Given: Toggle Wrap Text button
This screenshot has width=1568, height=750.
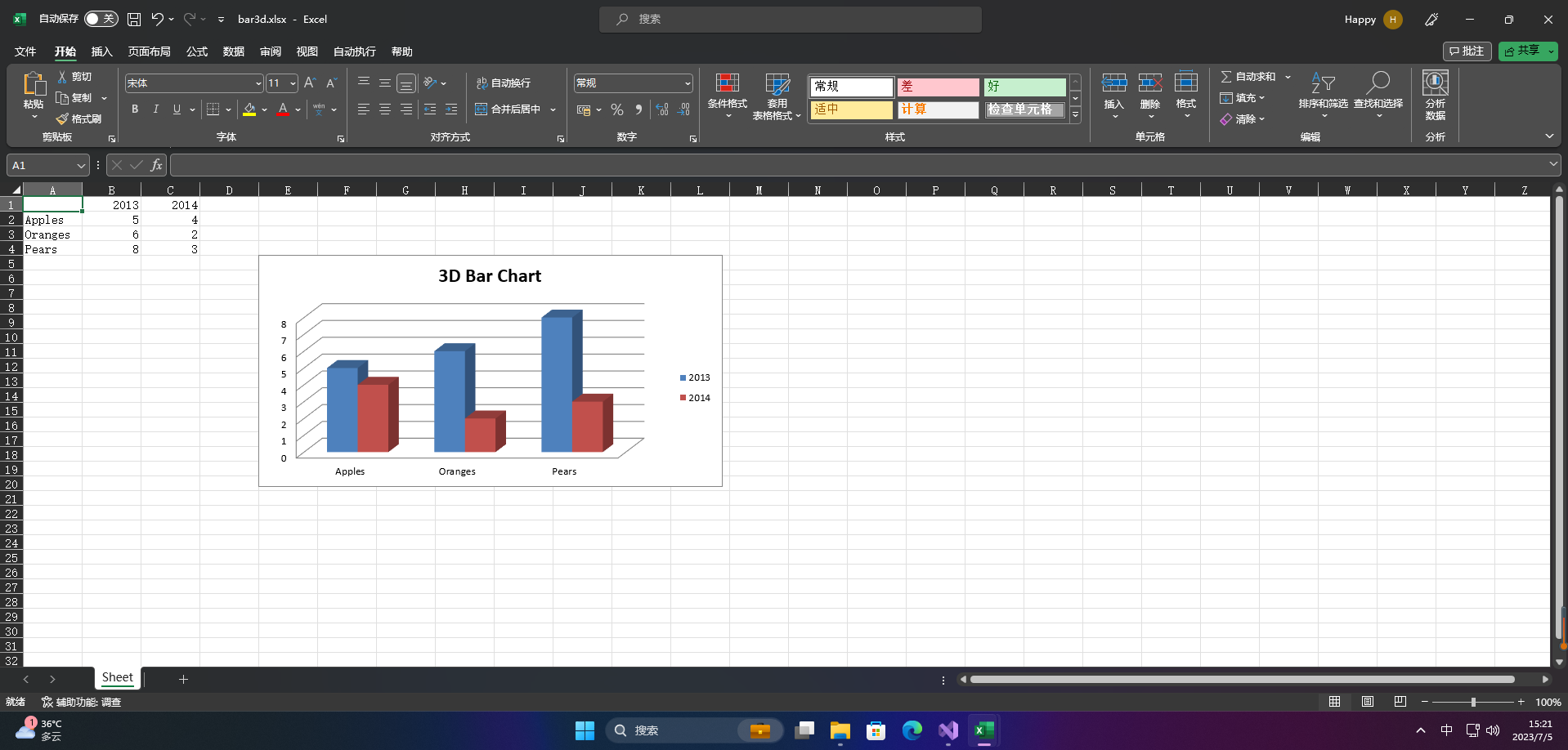Looking at the screenshot, I should pyautogui.click(x=504, y=83).
